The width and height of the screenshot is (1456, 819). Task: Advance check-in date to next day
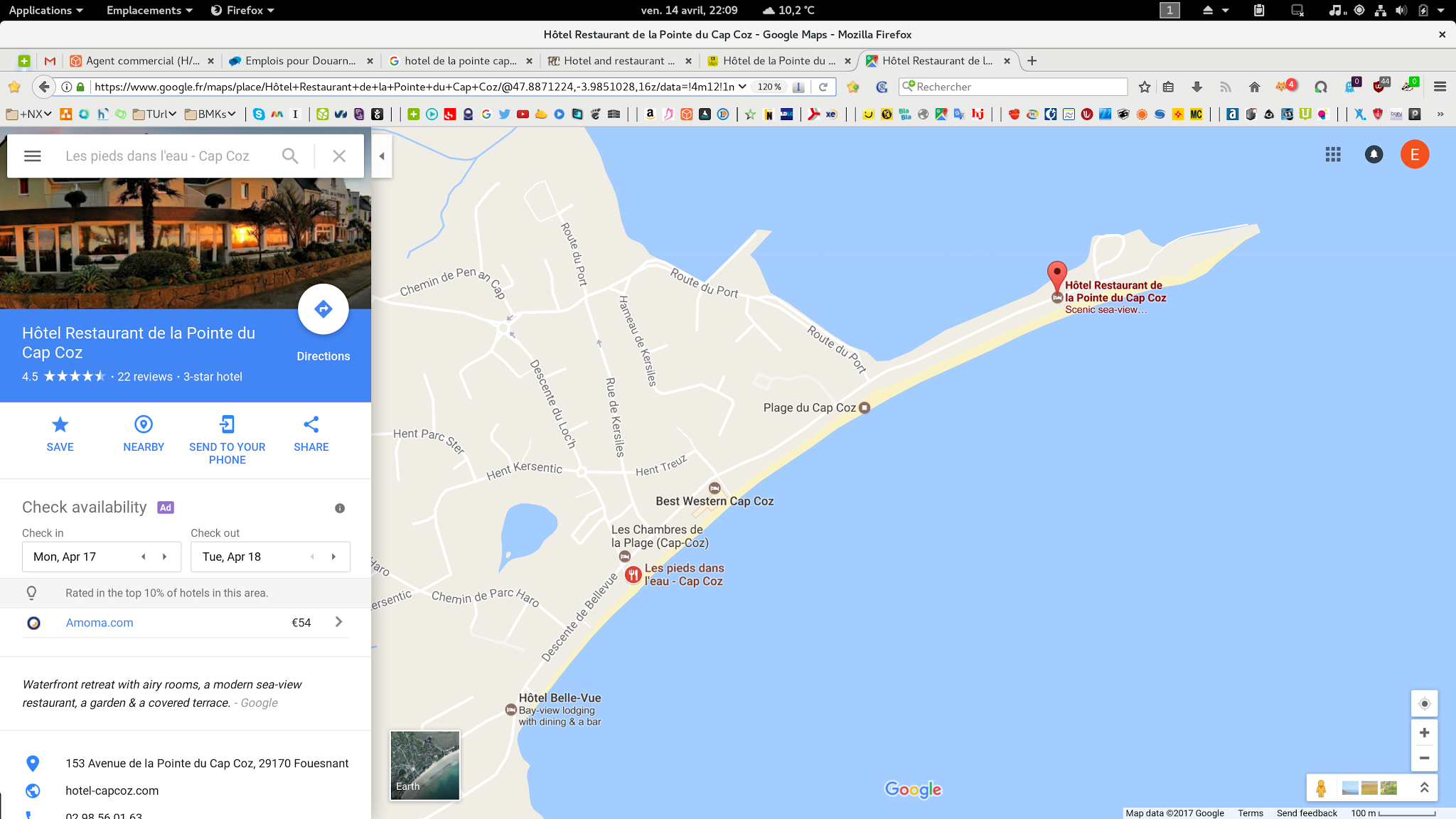165,557
